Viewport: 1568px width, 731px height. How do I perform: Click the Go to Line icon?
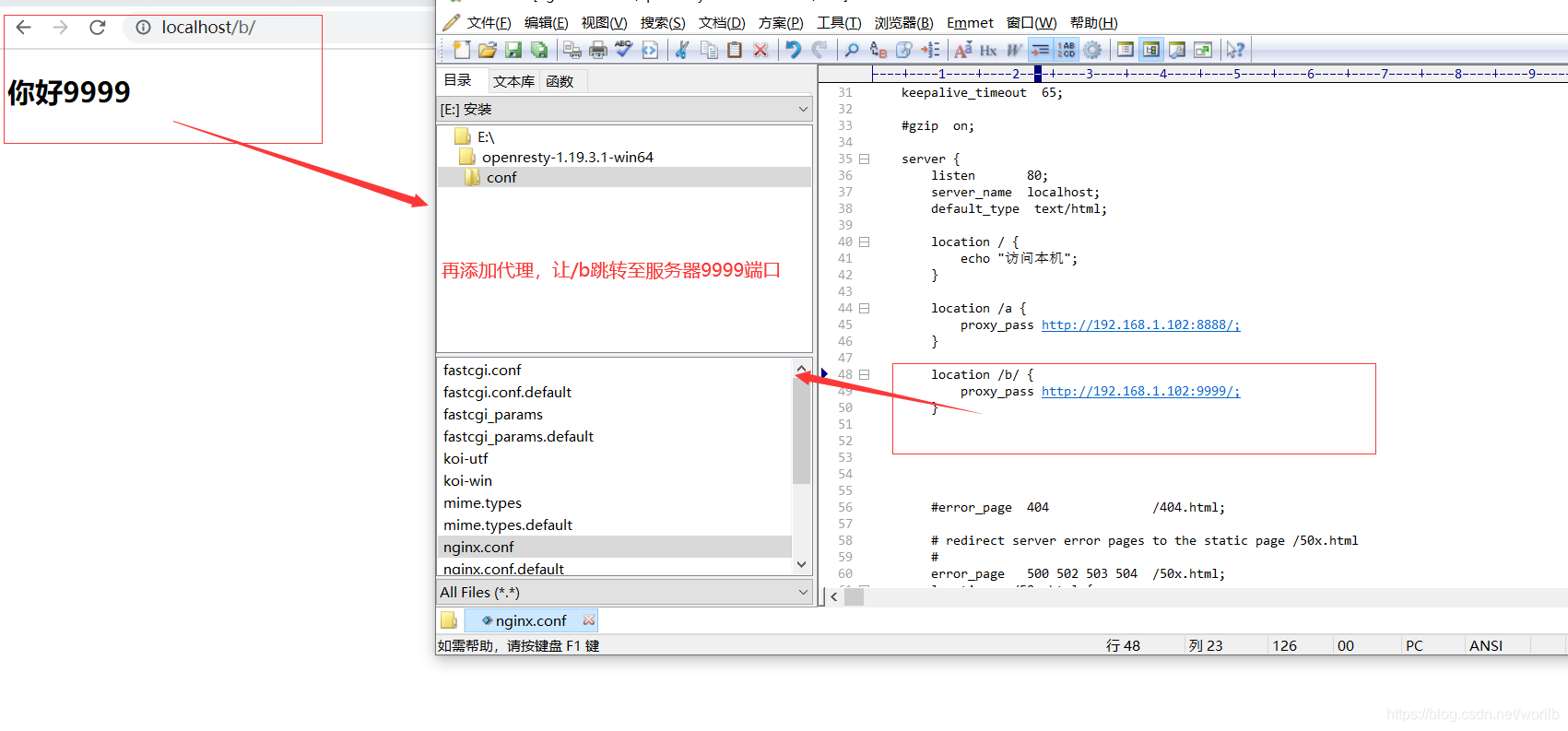pyautogui.click(x=903, y=50)
